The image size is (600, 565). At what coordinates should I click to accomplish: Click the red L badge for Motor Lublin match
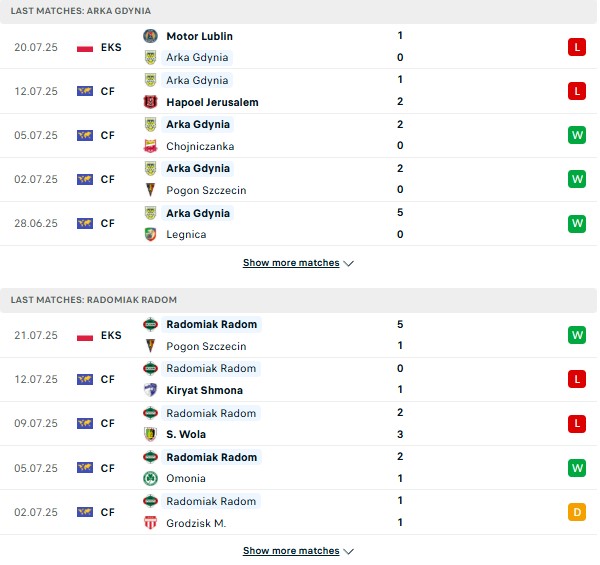pos(577,47)
